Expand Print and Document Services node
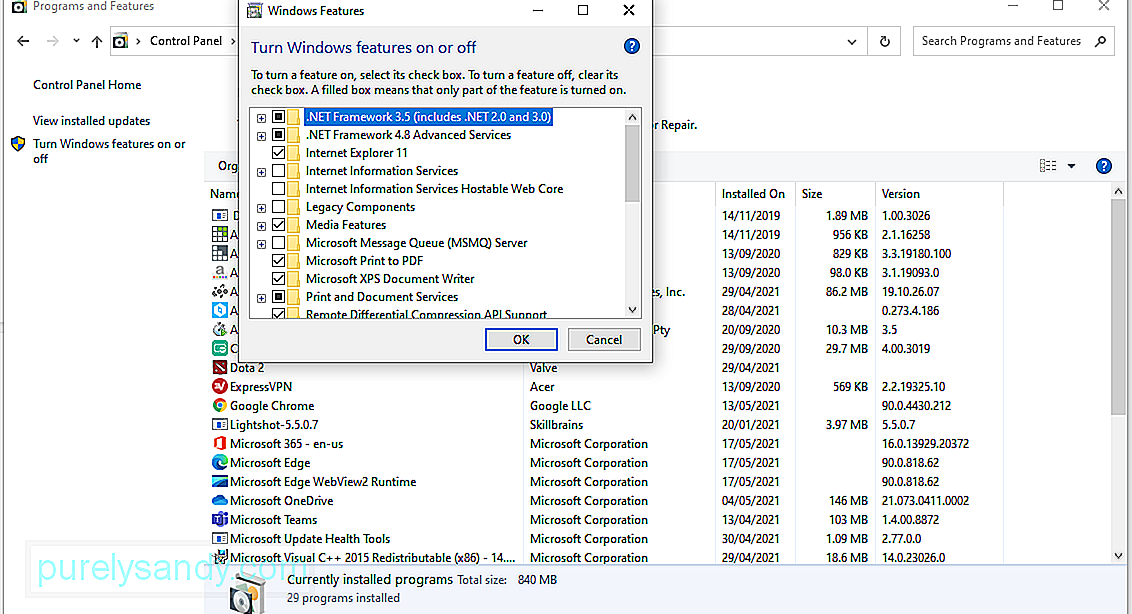 pos(261,298)
